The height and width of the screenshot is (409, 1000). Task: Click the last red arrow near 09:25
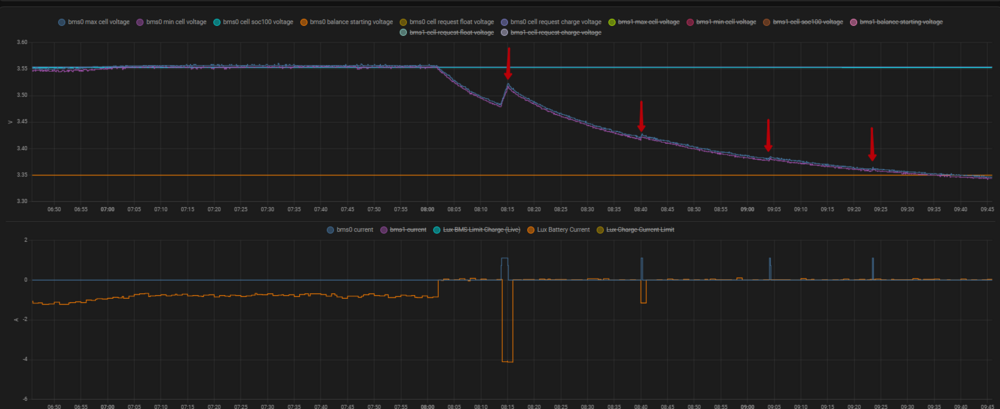click(872, 144)
